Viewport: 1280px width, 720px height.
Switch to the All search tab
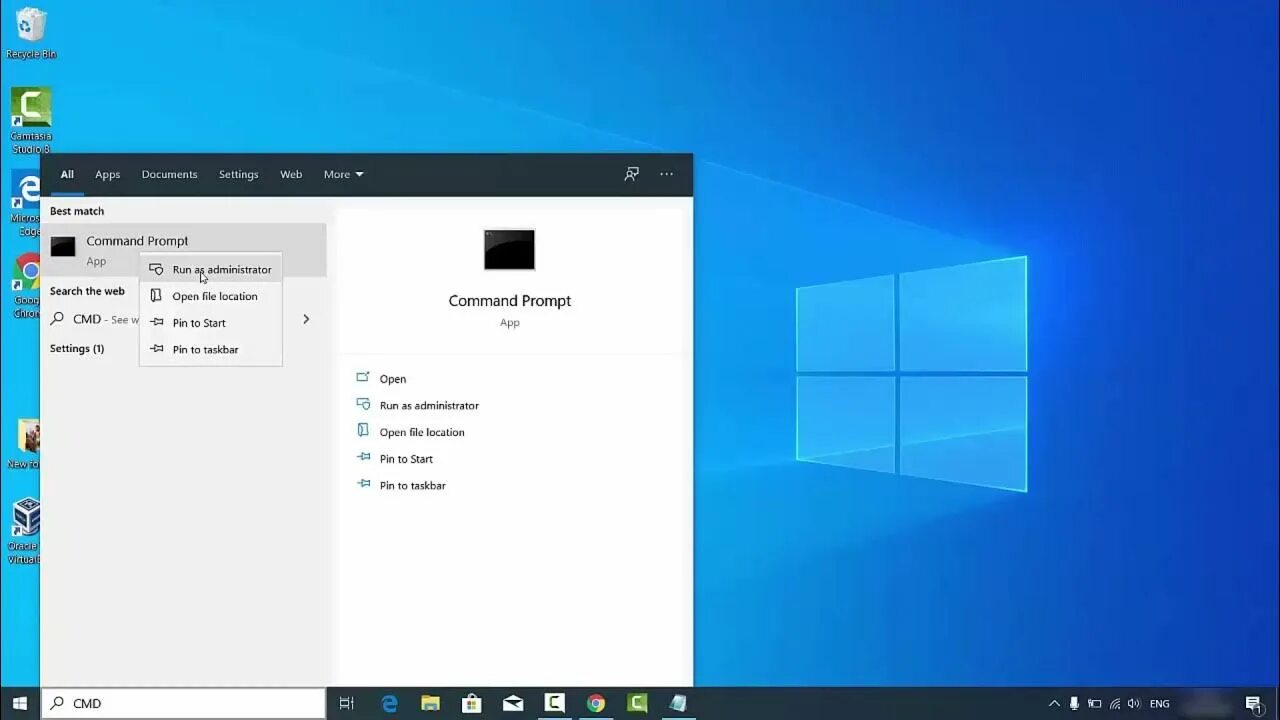67,174
